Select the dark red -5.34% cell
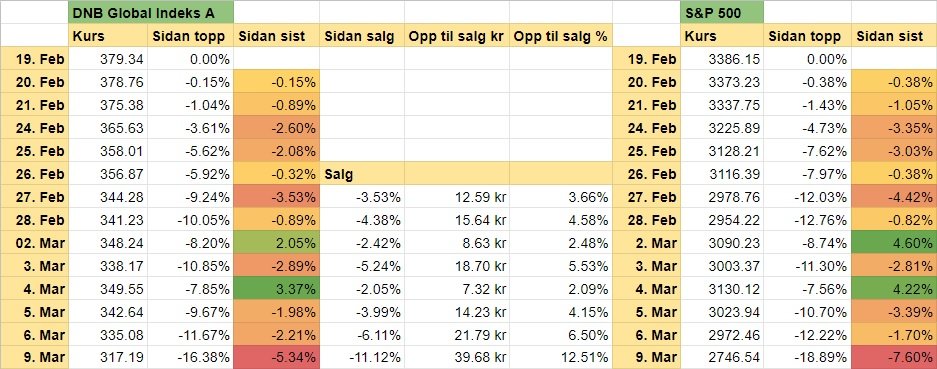The image size is (937, 369). [x=277, y=358]
